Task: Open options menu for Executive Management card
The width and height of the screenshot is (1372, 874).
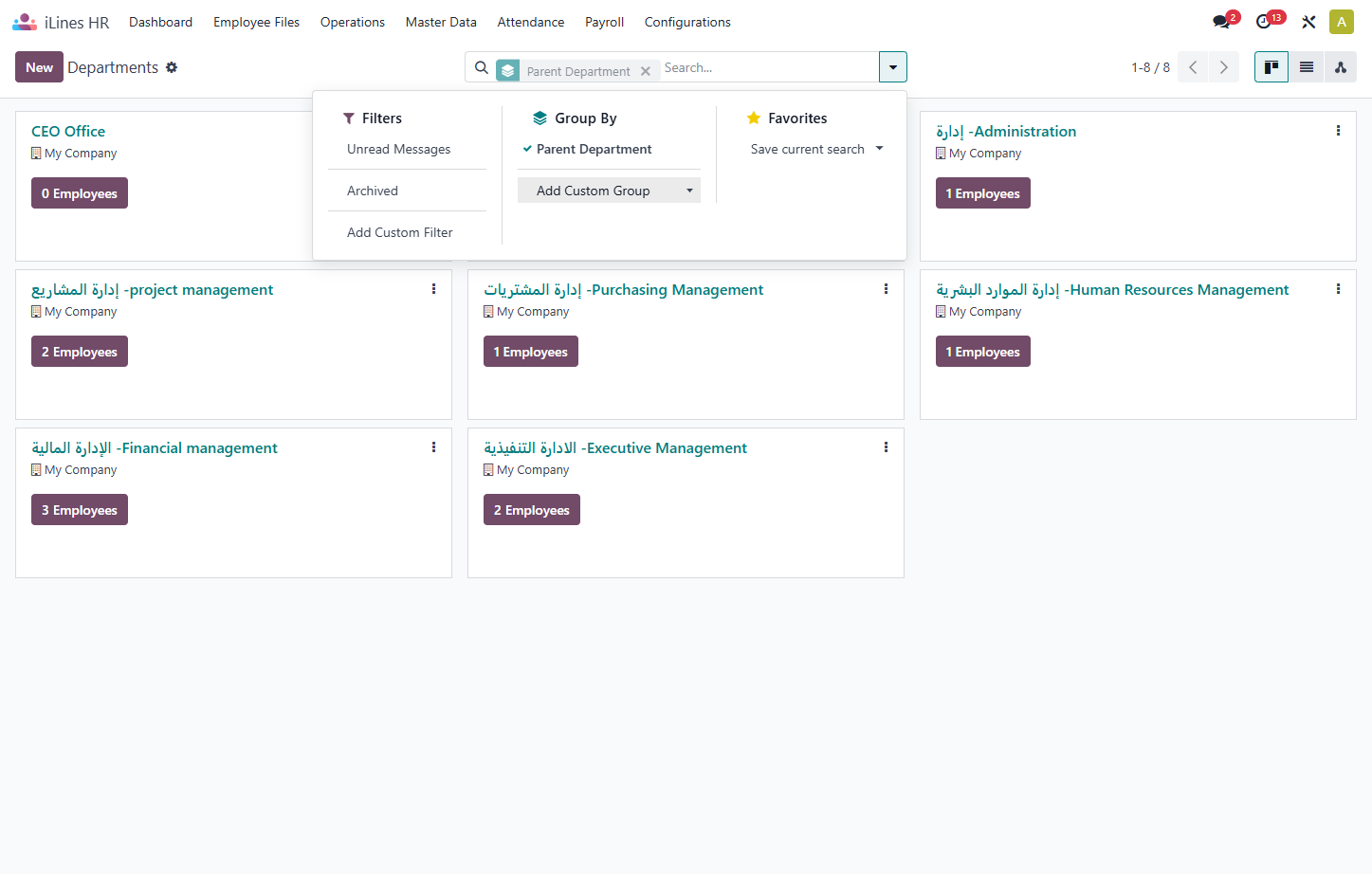Action: pyautogui.click(x=886, y=447)
